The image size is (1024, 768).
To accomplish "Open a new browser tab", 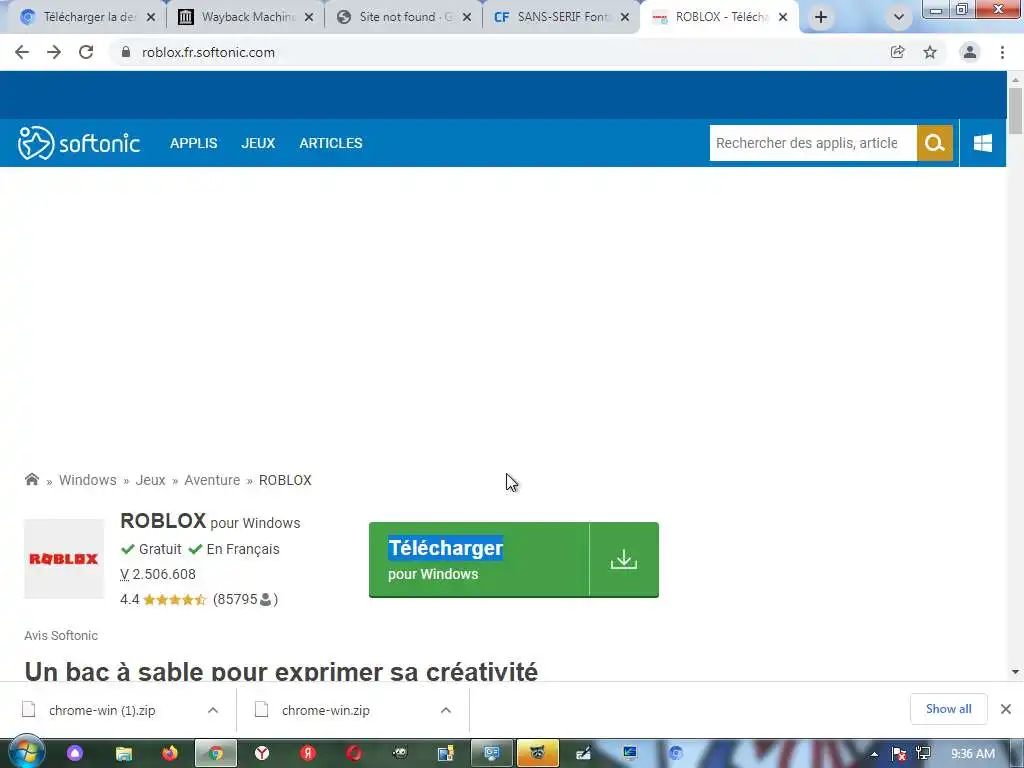I will click(821, 17).
